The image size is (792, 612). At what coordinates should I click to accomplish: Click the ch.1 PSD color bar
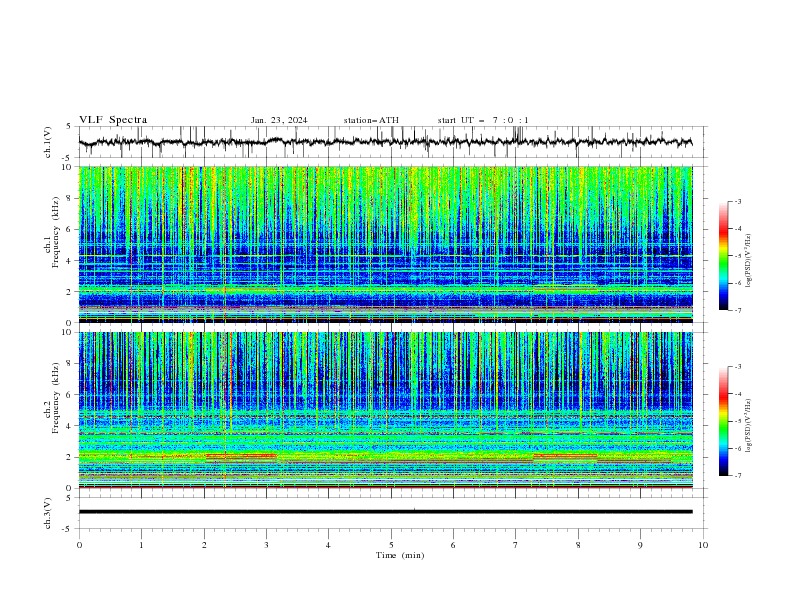[724, 256]
